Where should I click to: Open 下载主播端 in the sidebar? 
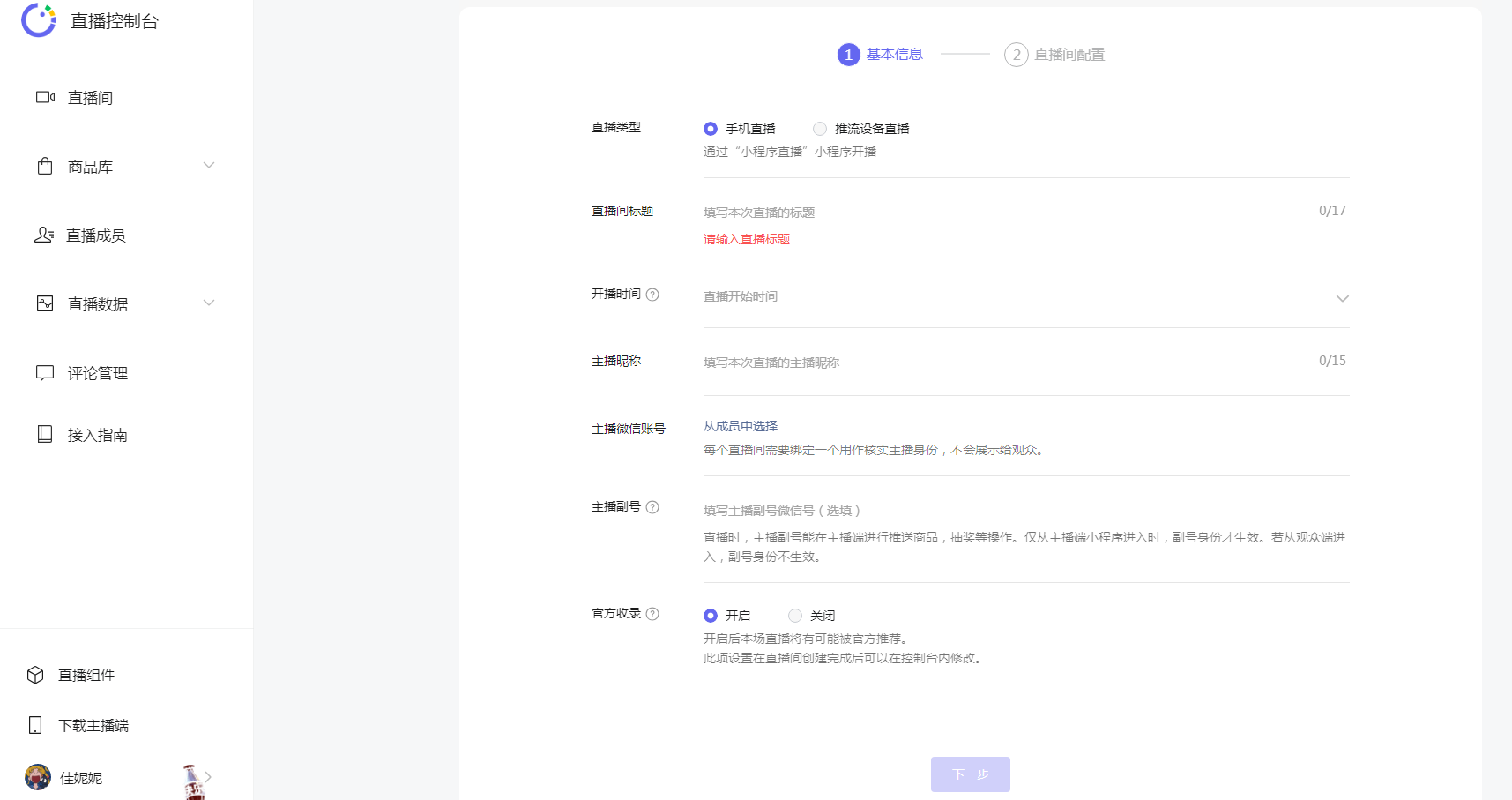pyautogui.click(x=93, y=725)
